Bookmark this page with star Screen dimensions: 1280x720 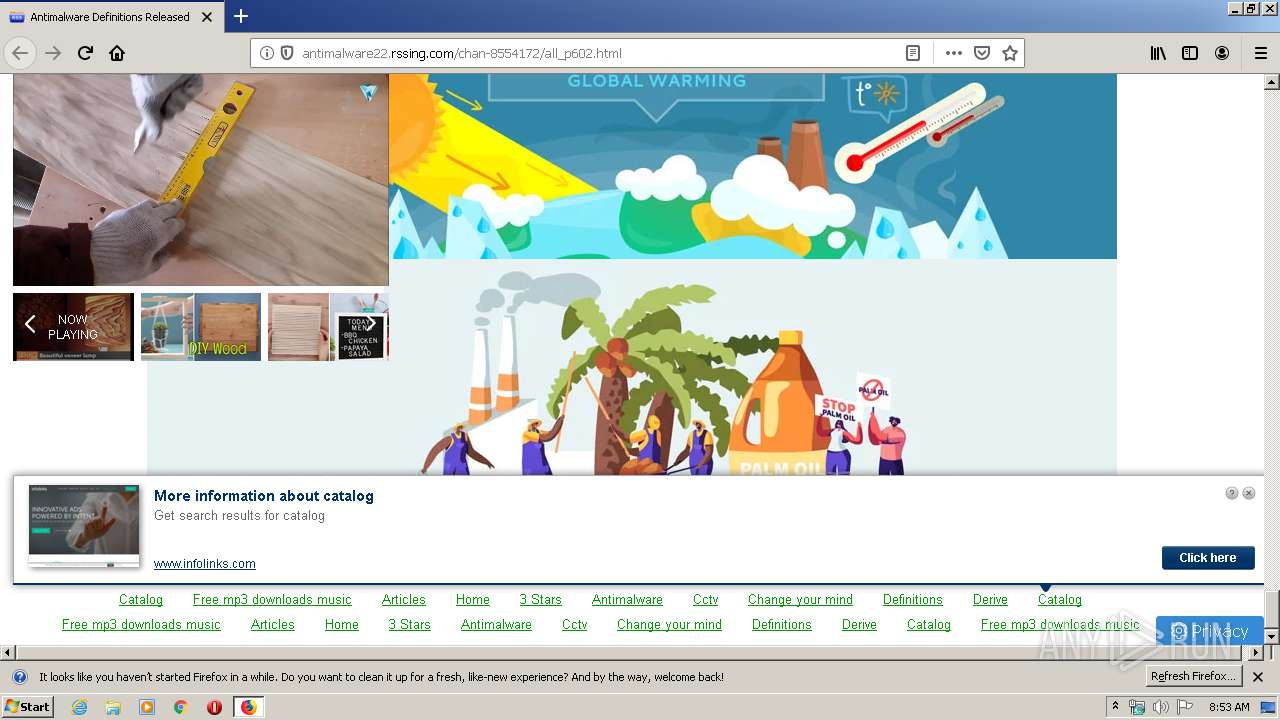click(1010, 53)
